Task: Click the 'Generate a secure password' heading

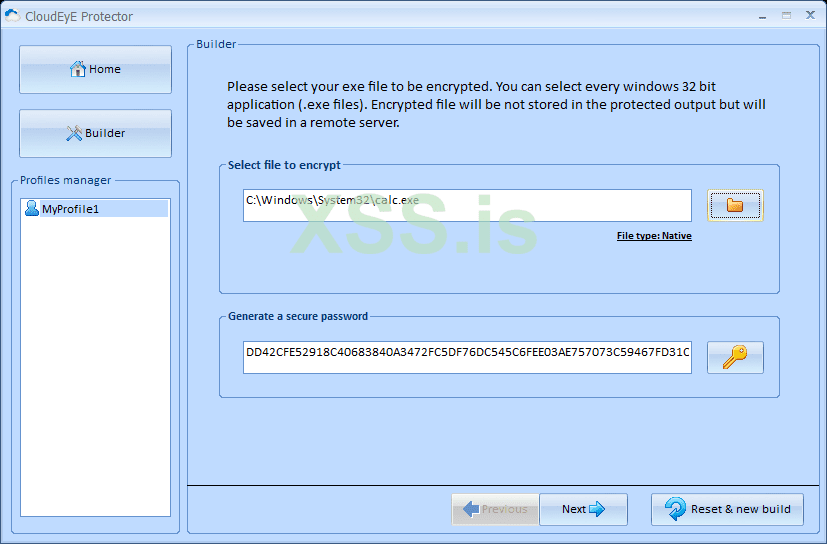Action: pyautogui.click(x=298, y=317)
